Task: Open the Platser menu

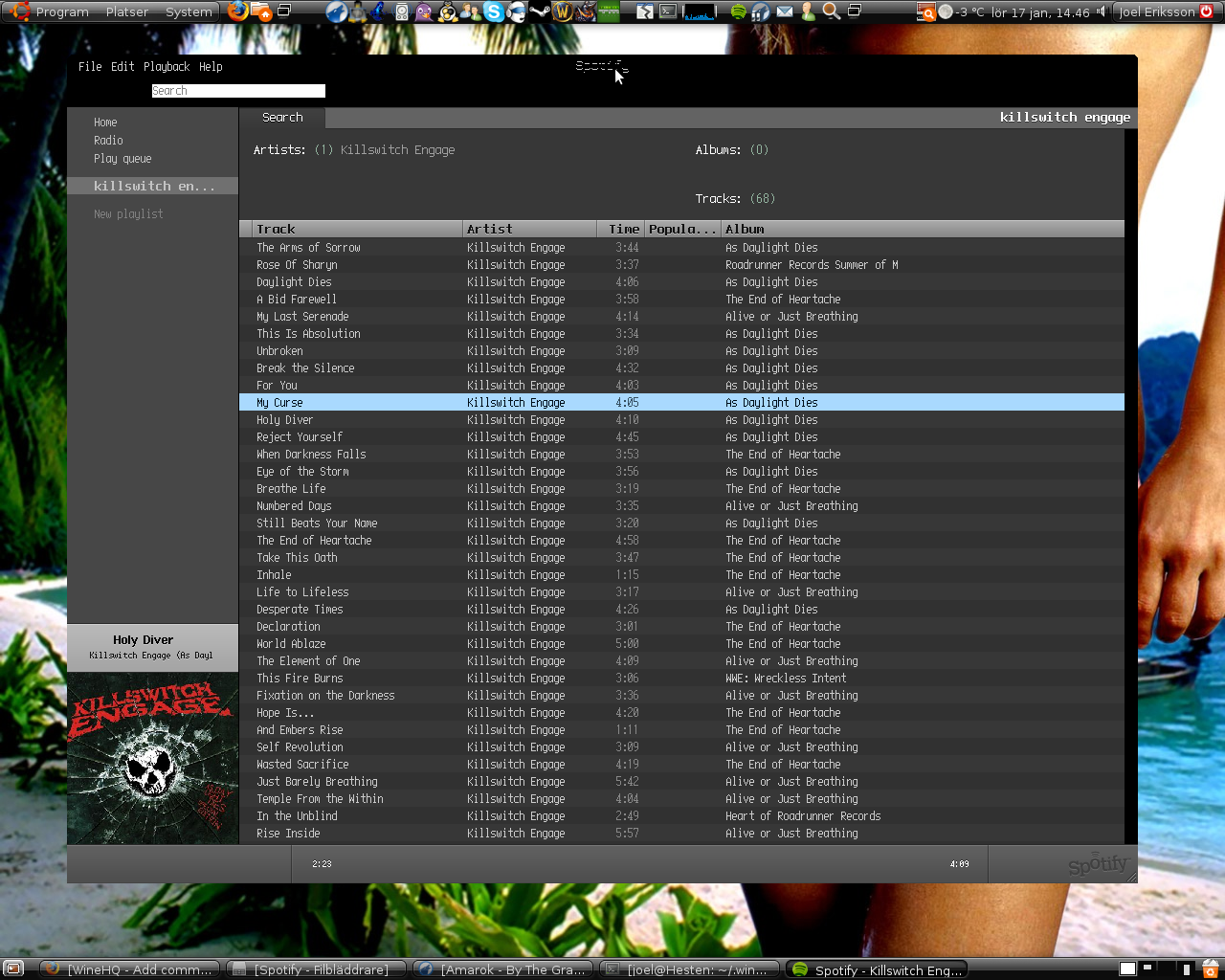Action: tap(127, 12)
